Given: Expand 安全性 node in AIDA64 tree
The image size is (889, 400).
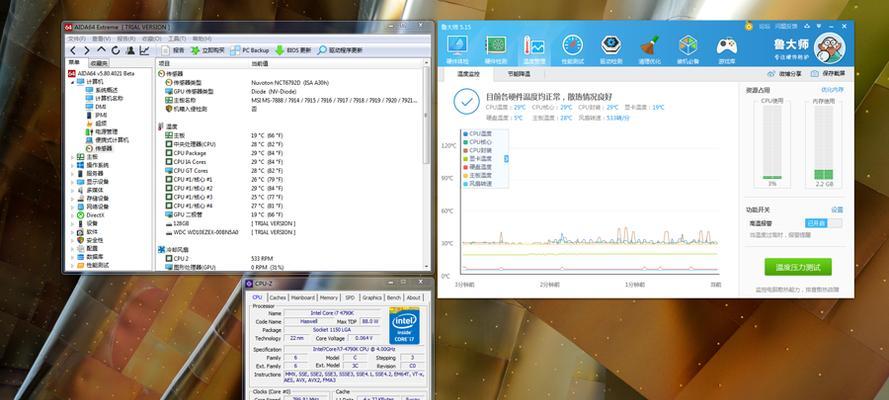Looking at the screenshot, I should [x=73, y=240].
